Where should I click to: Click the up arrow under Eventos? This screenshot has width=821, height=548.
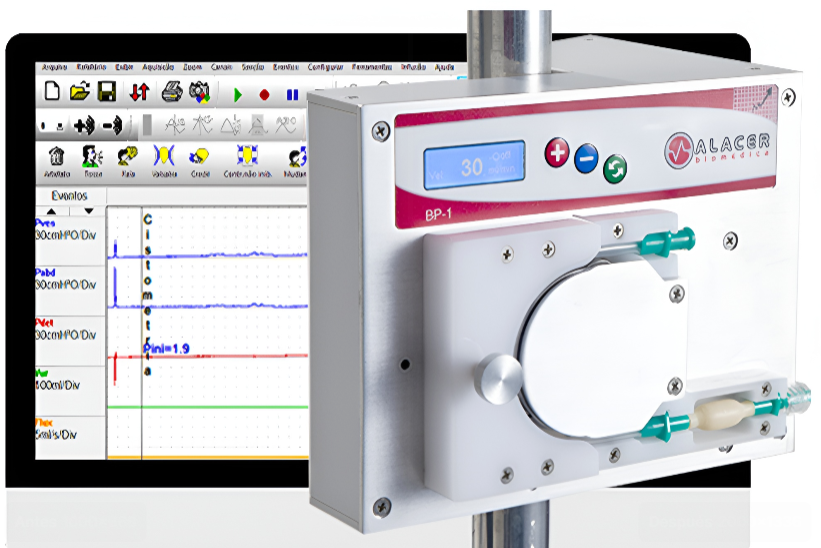pos(53,211)
